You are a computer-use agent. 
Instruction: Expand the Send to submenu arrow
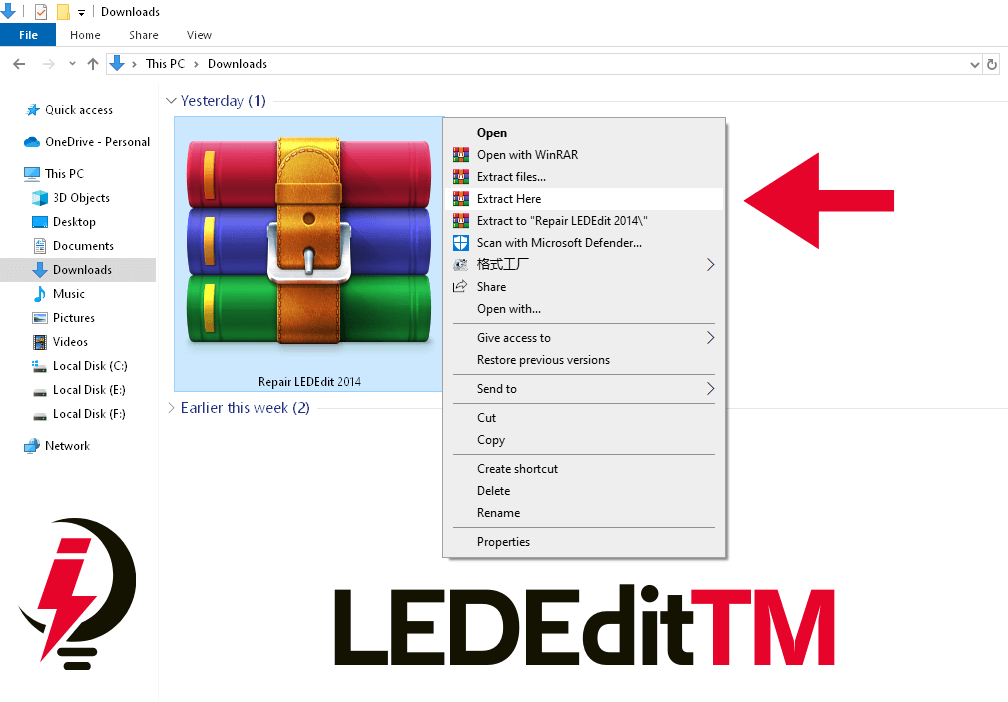[710, 388]
